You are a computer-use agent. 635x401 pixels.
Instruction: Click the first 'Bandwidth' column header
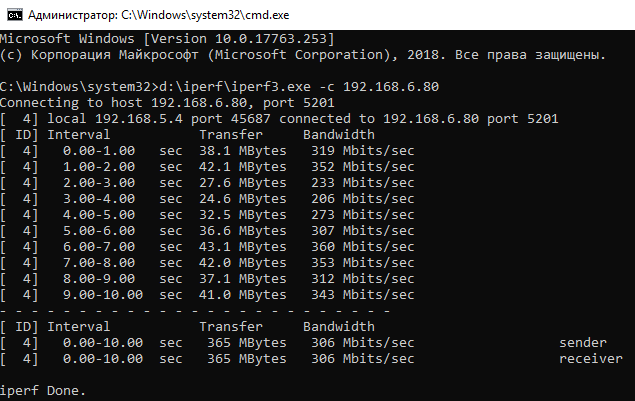tap(338, 134)
